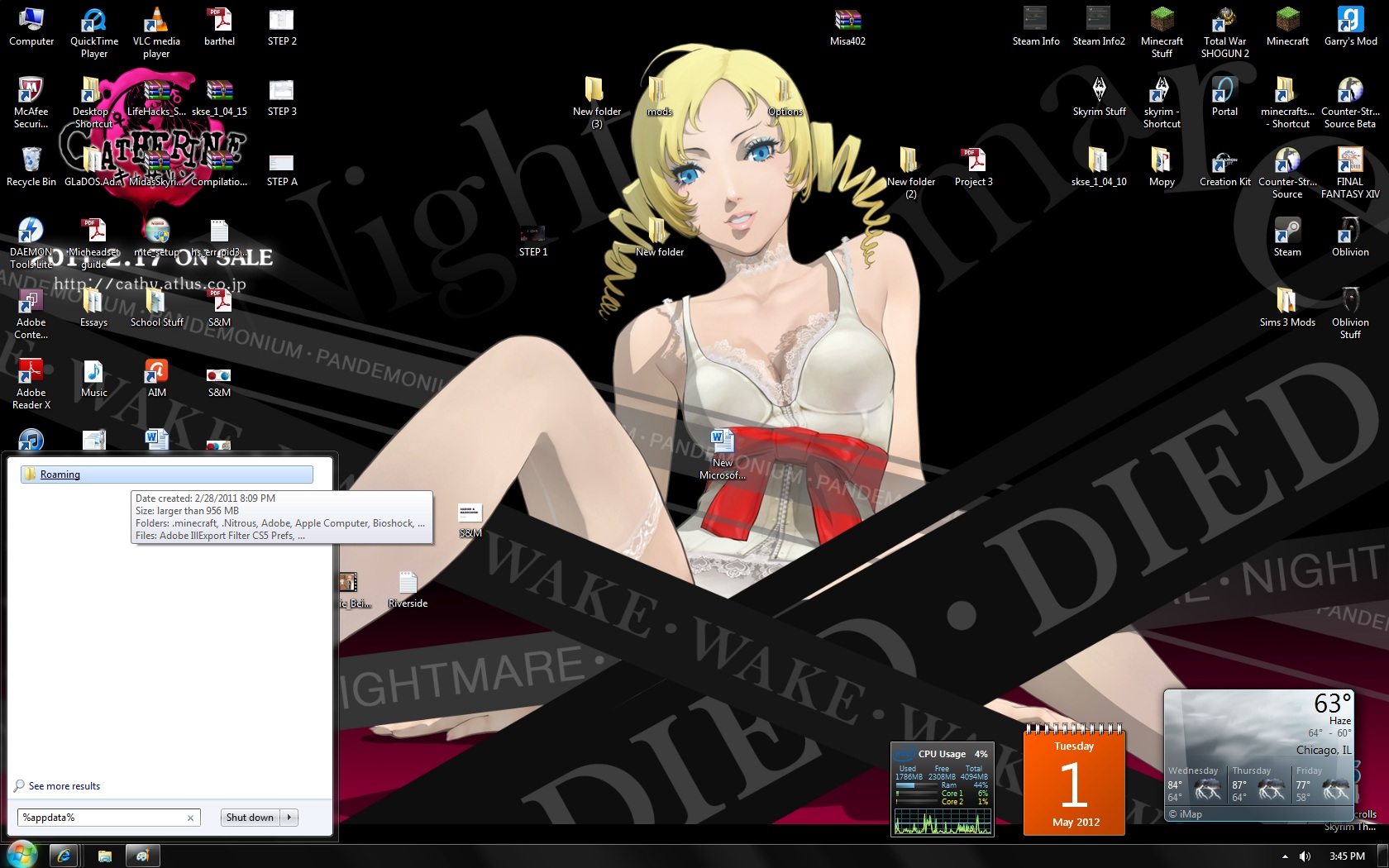Open Steam Info file icon
The width and height of the screenshot is (1389, 868).
coord(1036,26)
